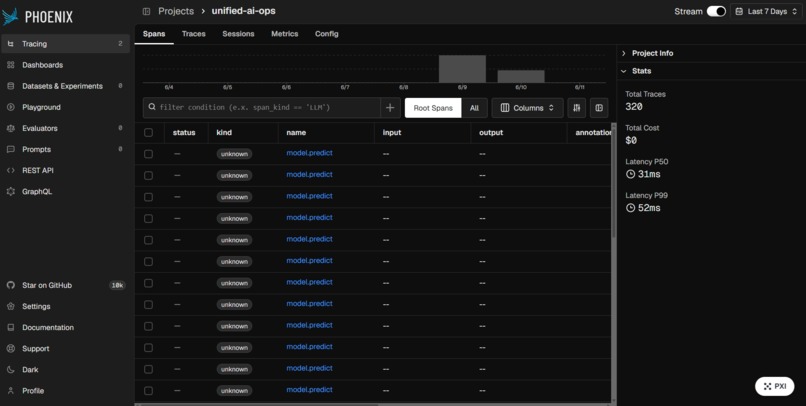Click the Settings gear icon
This screenshot has height=406, width=806.
coord(11,306)
